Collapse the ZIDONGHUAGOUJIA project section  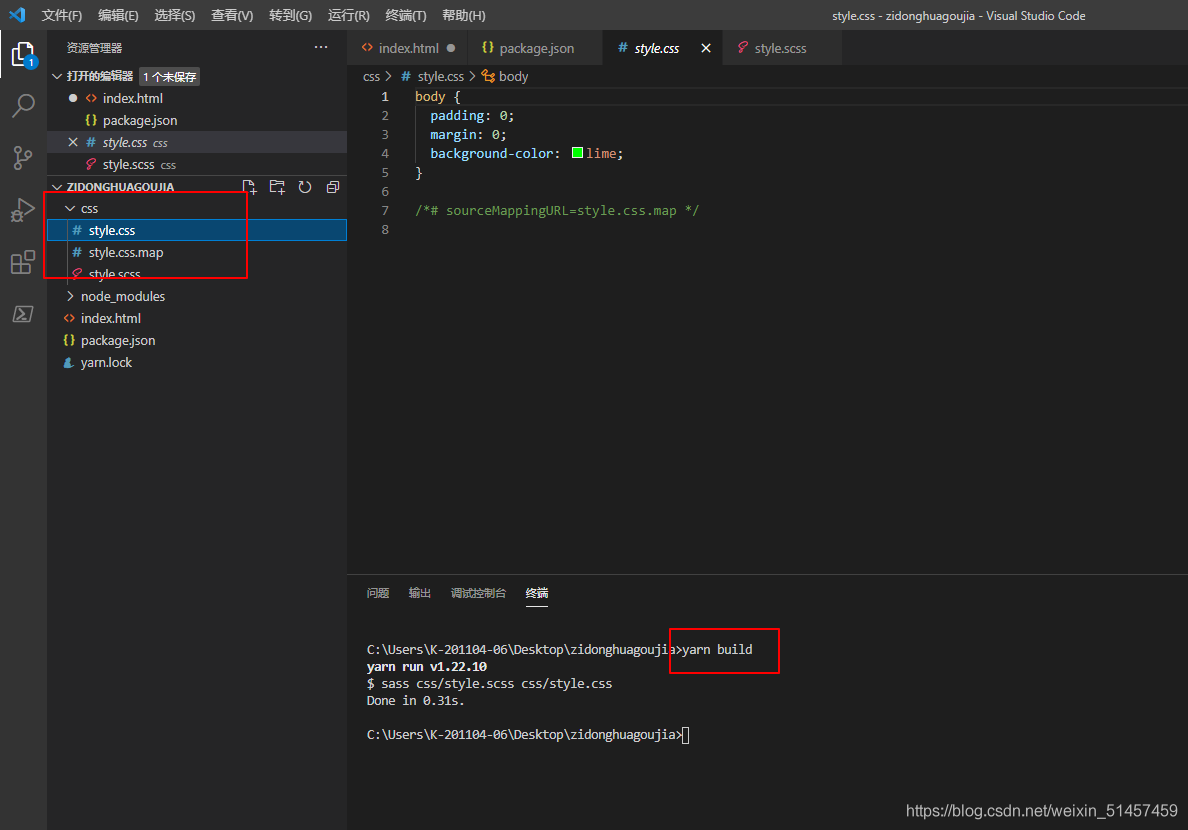pos(57,186)
